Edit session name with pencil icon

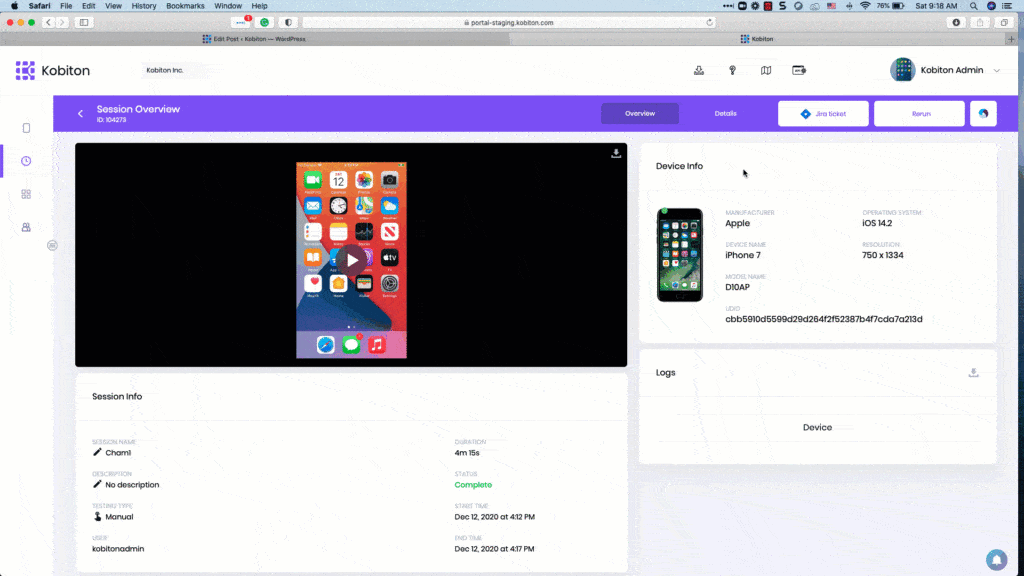tap(97, 453)
